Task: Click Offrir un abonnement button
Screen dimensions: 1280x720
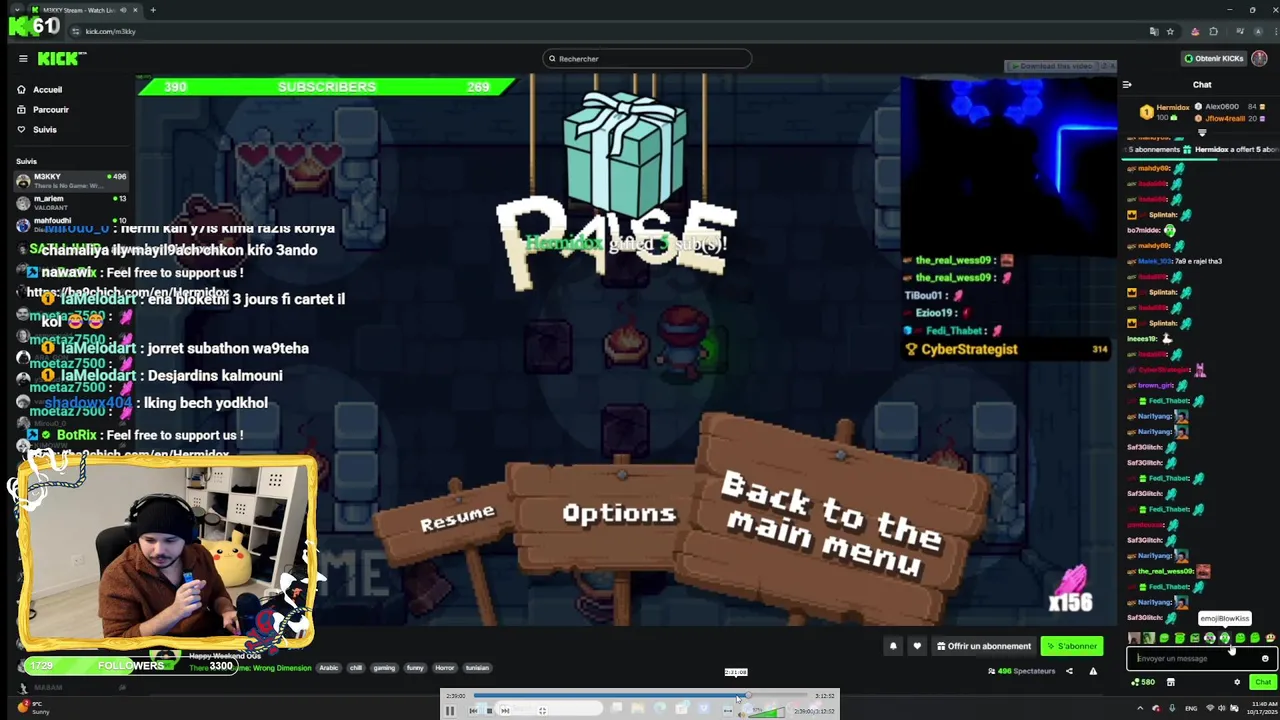Action: (x=984, y=646)
